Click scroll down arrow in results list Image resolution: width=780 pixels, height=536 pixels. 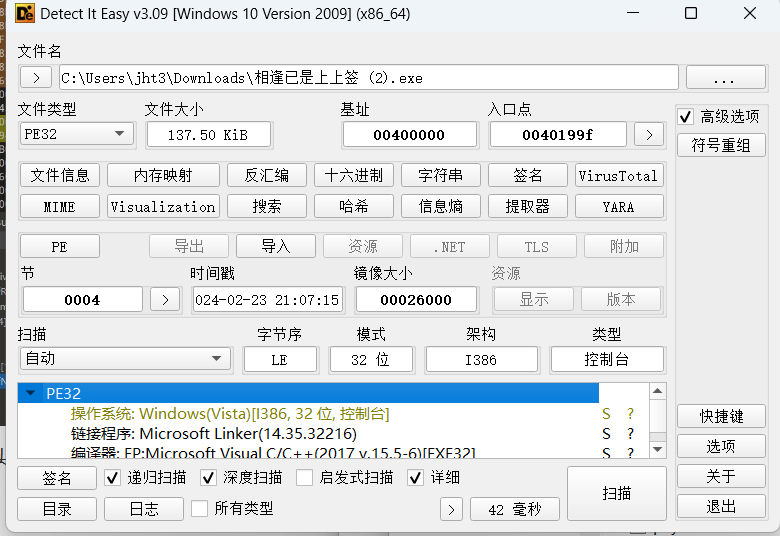coord(658,449)
